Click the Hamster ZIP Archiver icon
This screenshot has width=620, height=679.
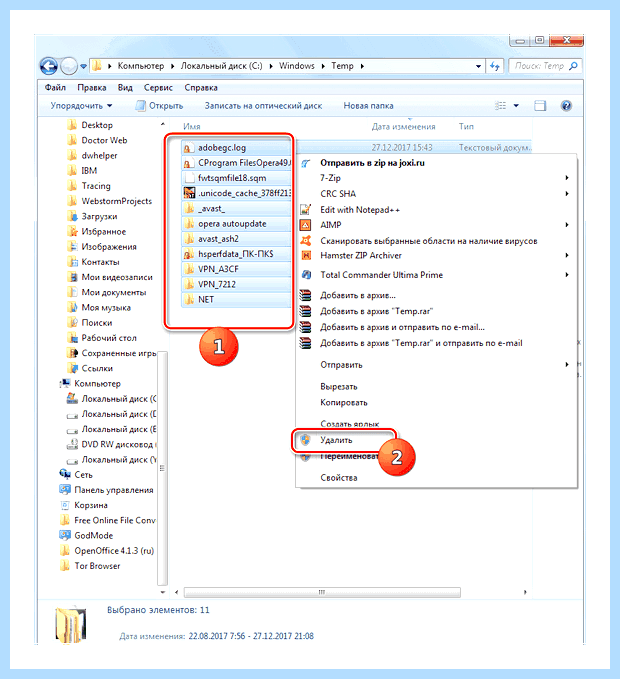tap(306, 255)
